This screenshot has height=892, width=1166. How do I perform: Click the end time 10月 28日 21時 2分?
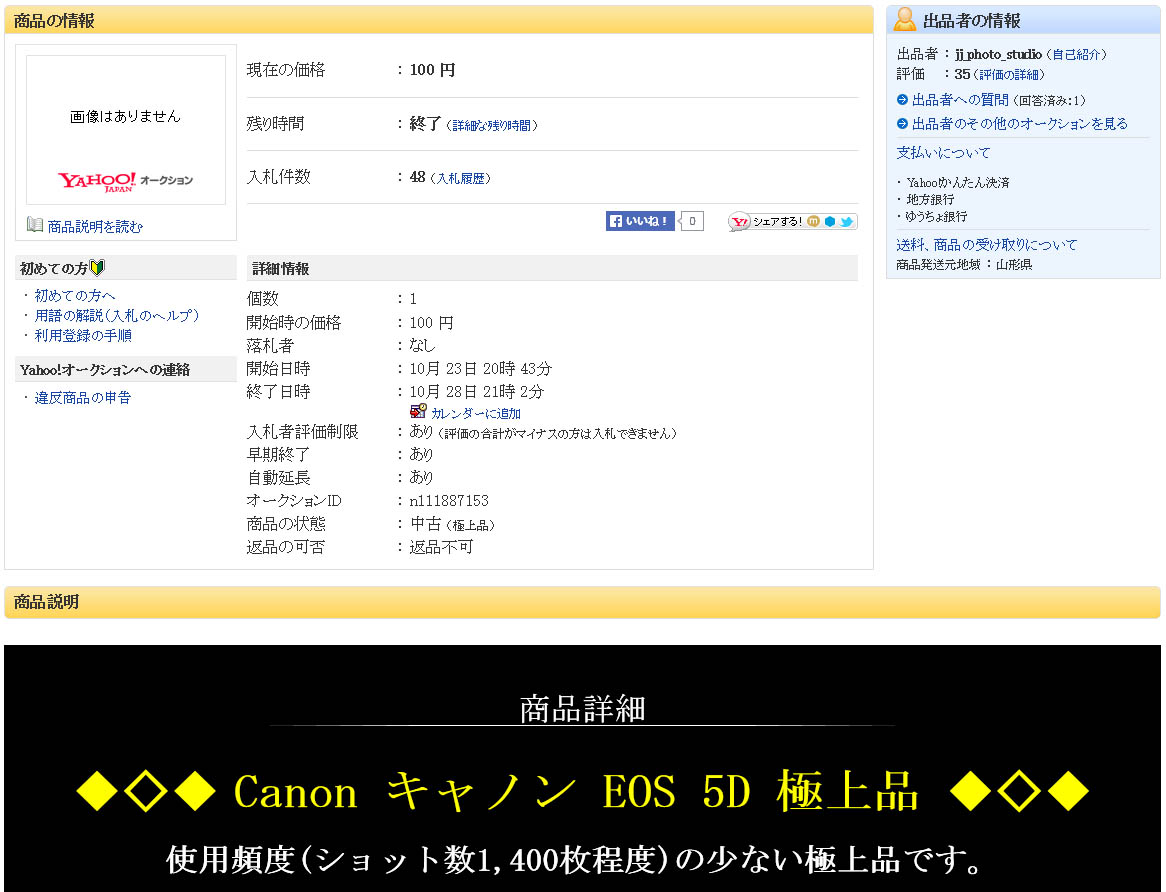pos(477,392)
